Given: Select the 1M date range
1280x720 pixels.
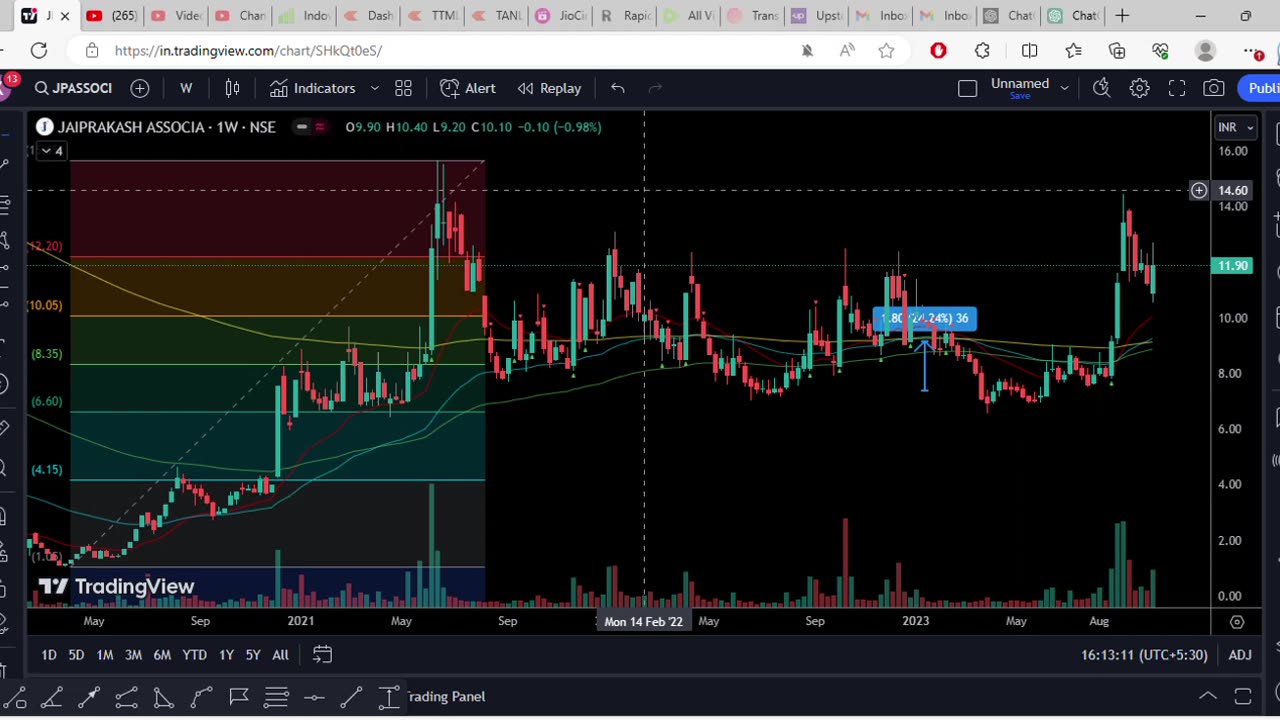Looking at the screenshot, I should point(105,655).
